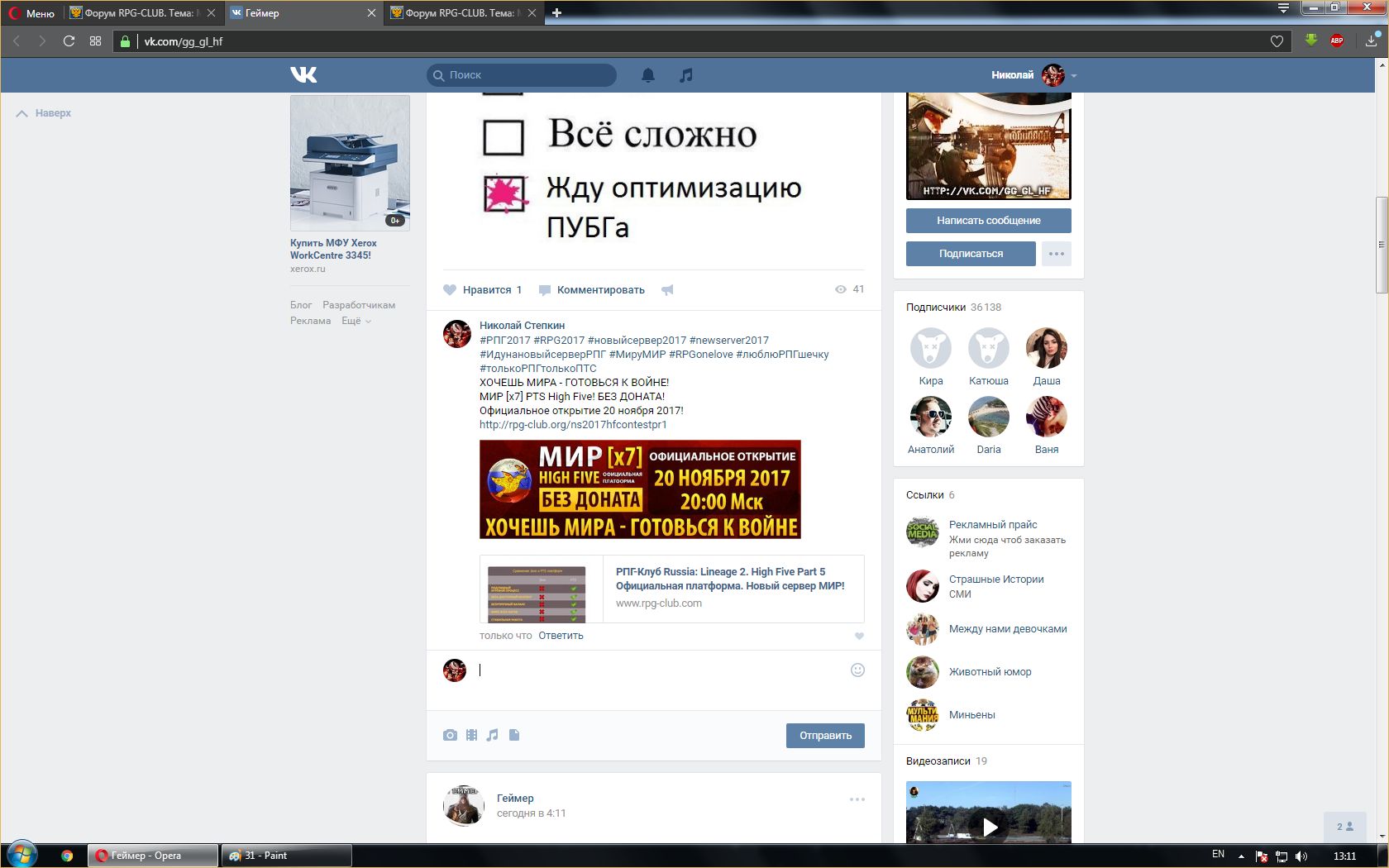The image size is (1389, 868).
Task: Like the comment with small heart icon
Action: pyautogui.click(x=859, y=636)
